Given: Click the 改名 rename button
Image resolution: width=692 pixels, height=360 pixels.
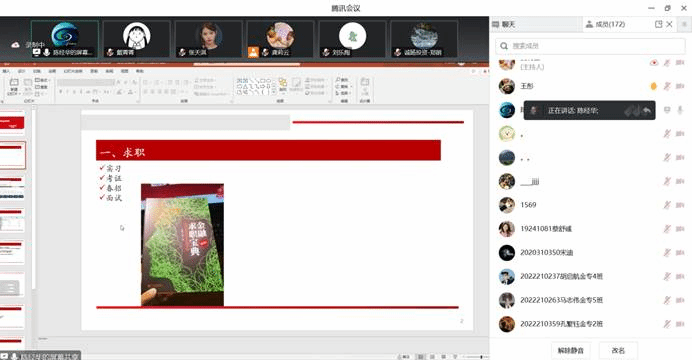Looking at the screenshot, I should 618,351.
